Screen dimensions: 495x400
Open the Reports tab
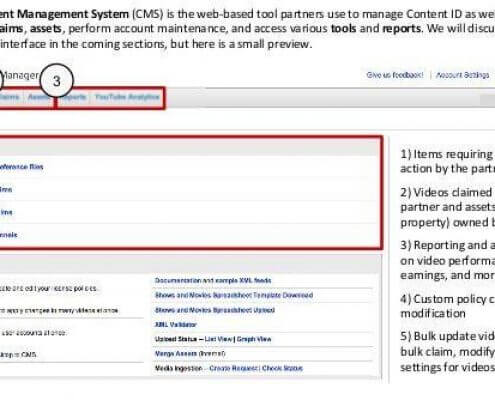click(74, 97)
